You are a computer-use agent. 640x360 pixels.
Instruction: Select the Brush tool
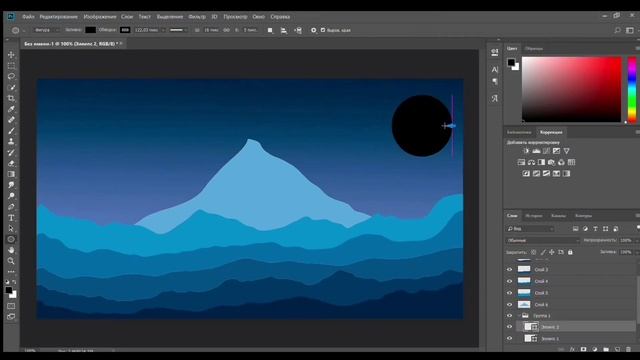pyautogui.click(x=11, y=131)
